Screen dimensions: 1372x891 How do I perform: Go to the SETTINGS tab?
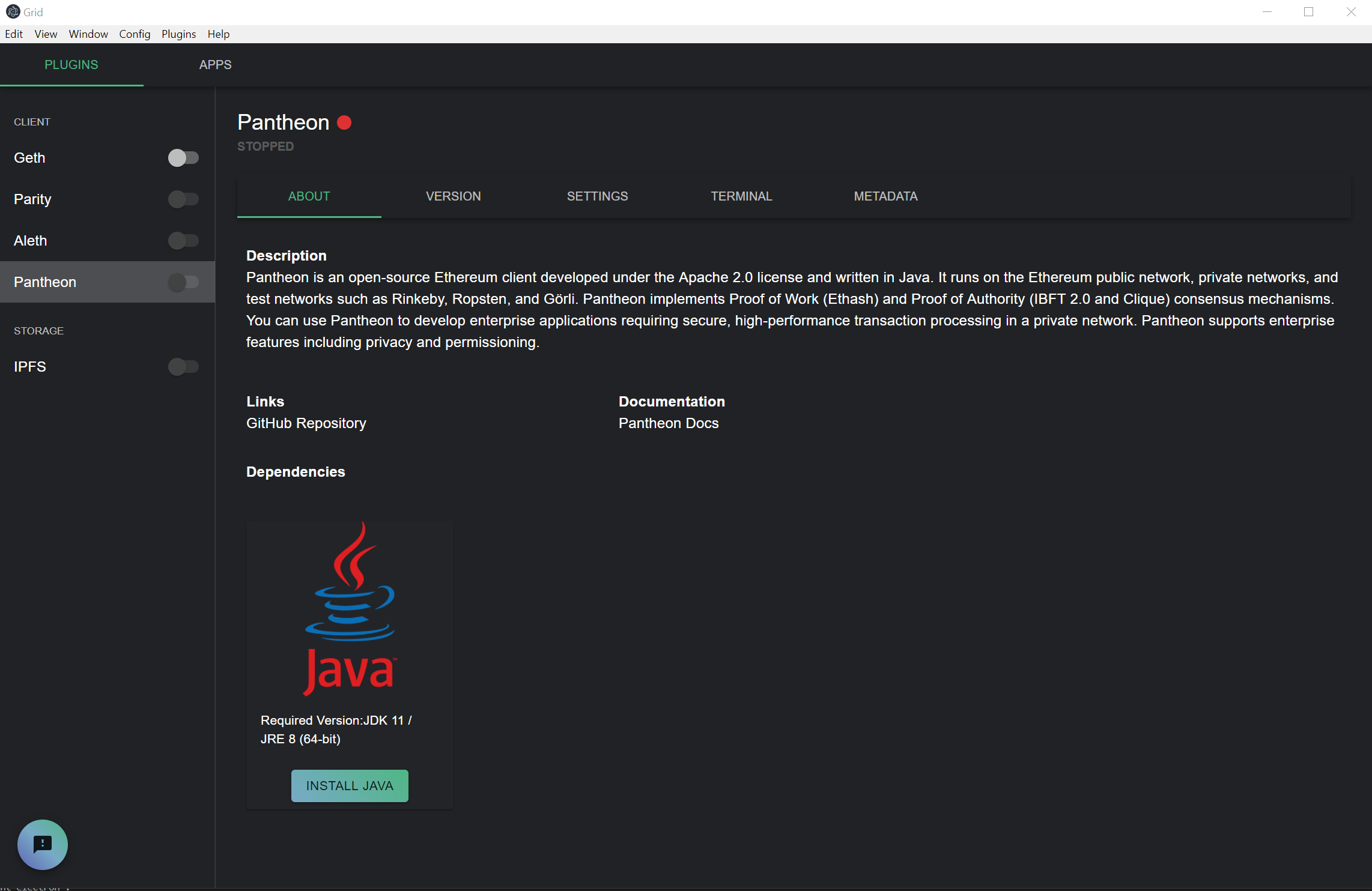597,196
